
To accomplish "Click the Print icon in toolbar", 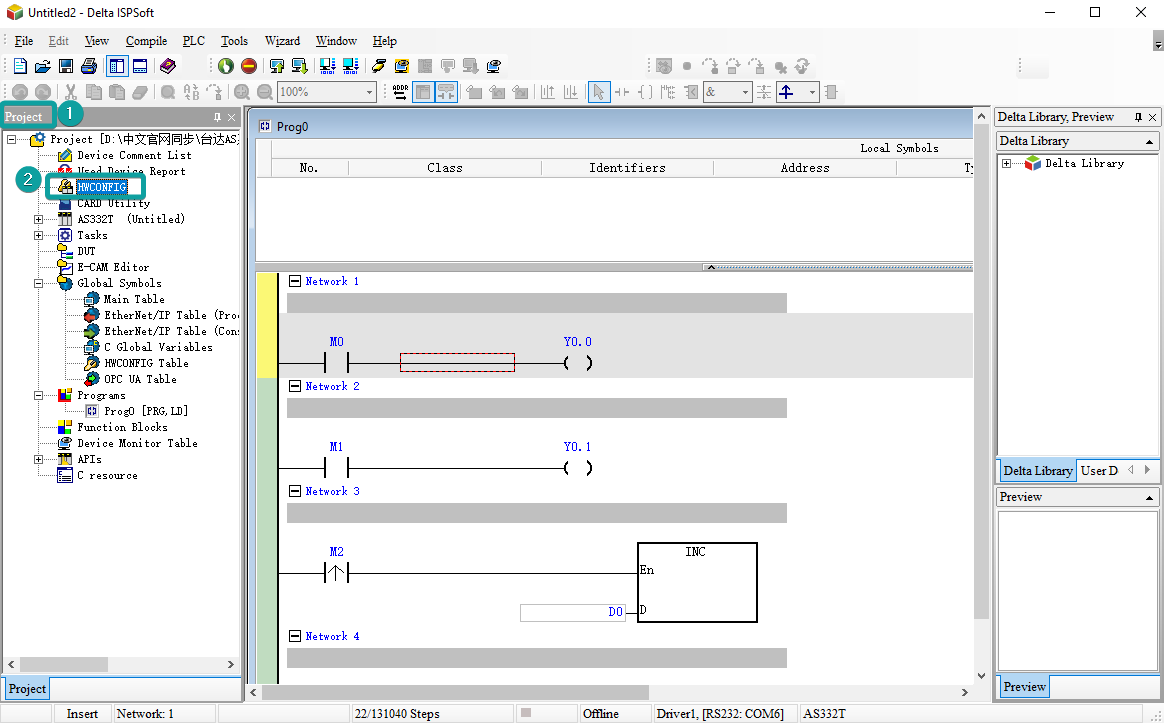I will (89, 66).
